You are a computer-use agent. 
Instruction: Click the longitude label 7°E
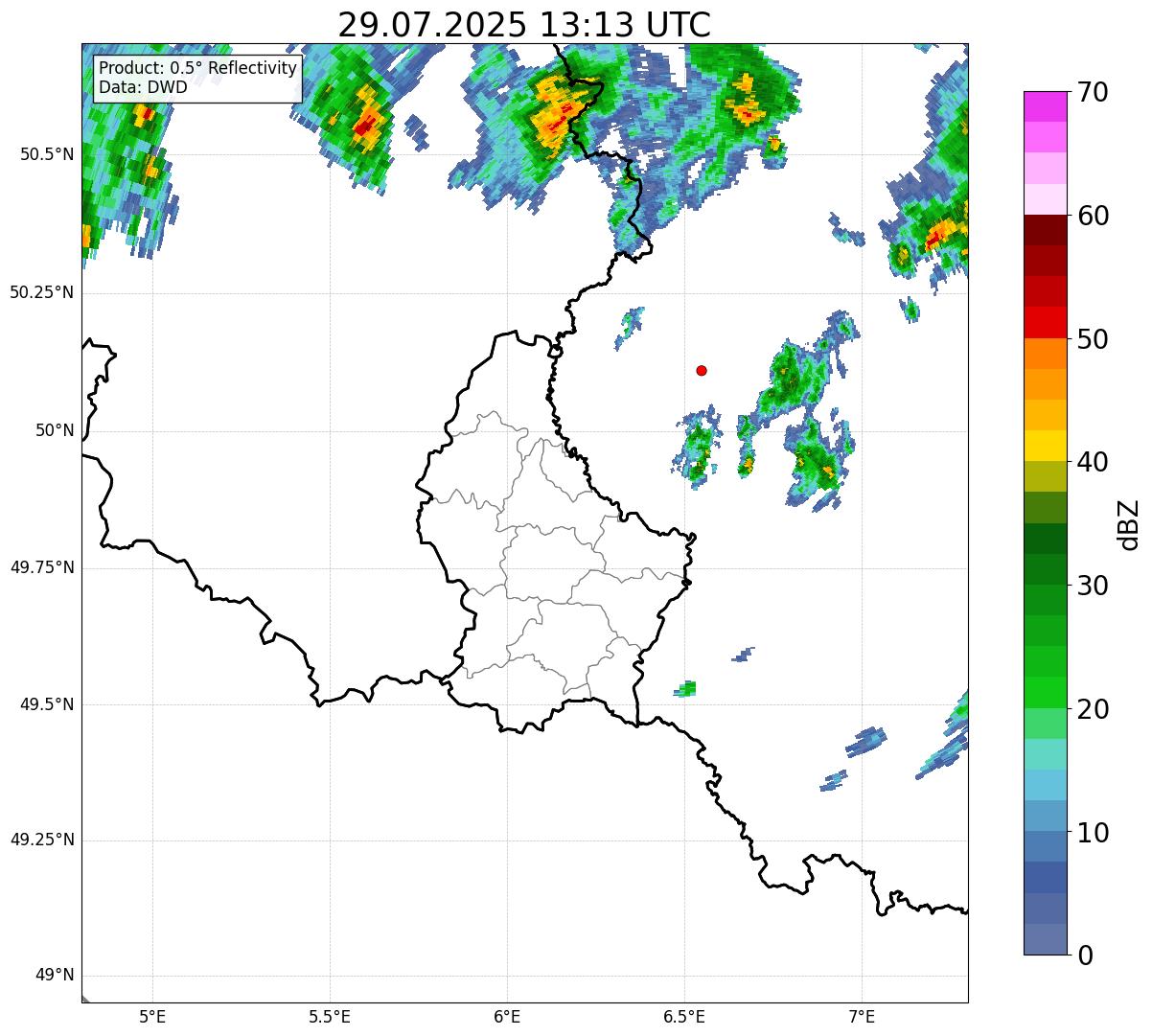(x=862, y=1017)
